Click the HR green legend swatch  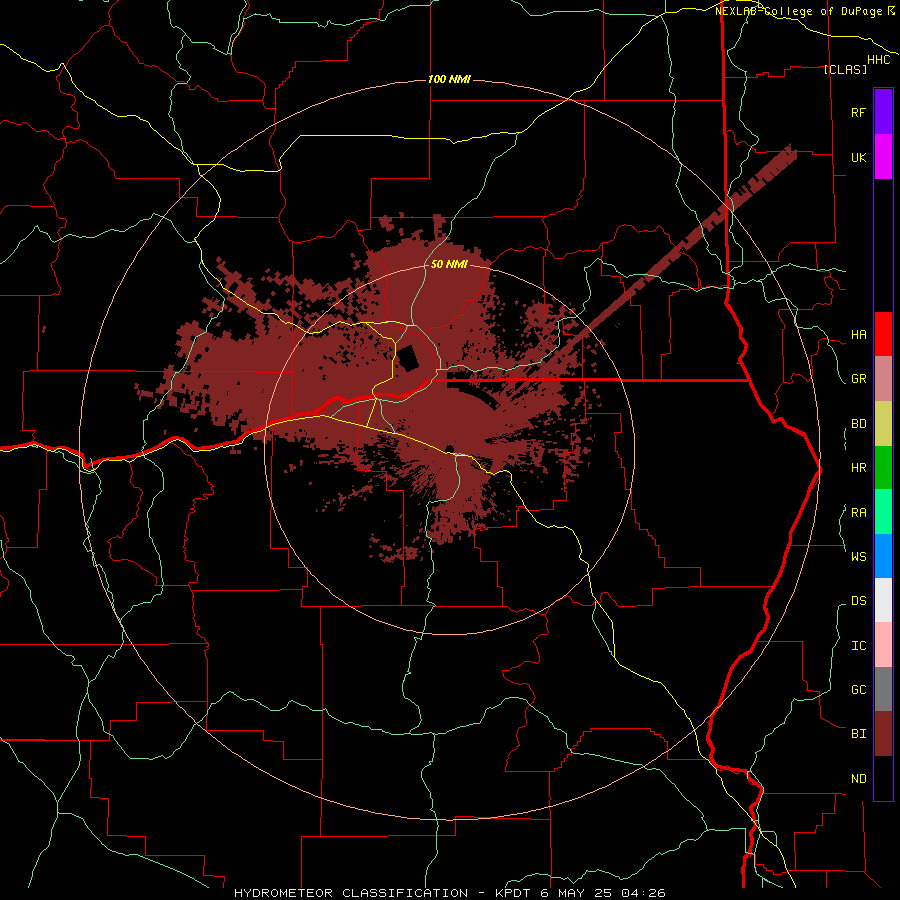(x=883, y=468)
